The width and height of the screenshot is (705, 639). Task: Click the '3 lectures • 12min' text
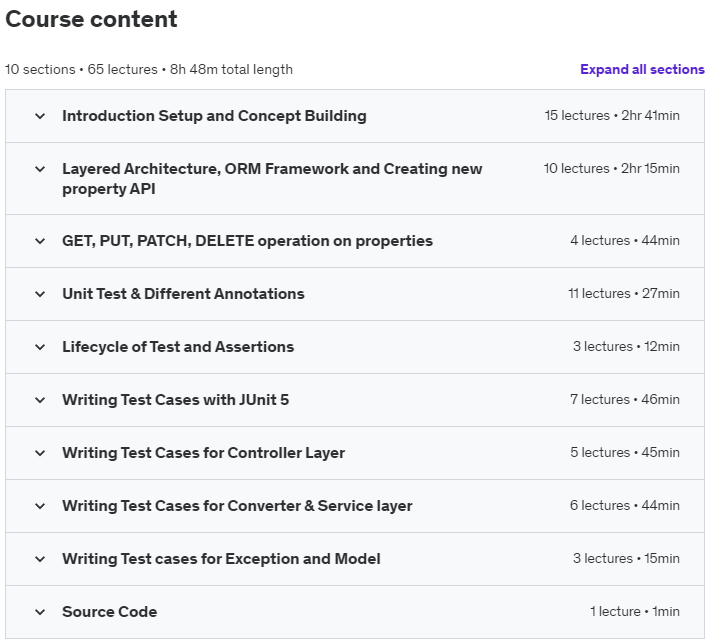(x=626, y=347)
